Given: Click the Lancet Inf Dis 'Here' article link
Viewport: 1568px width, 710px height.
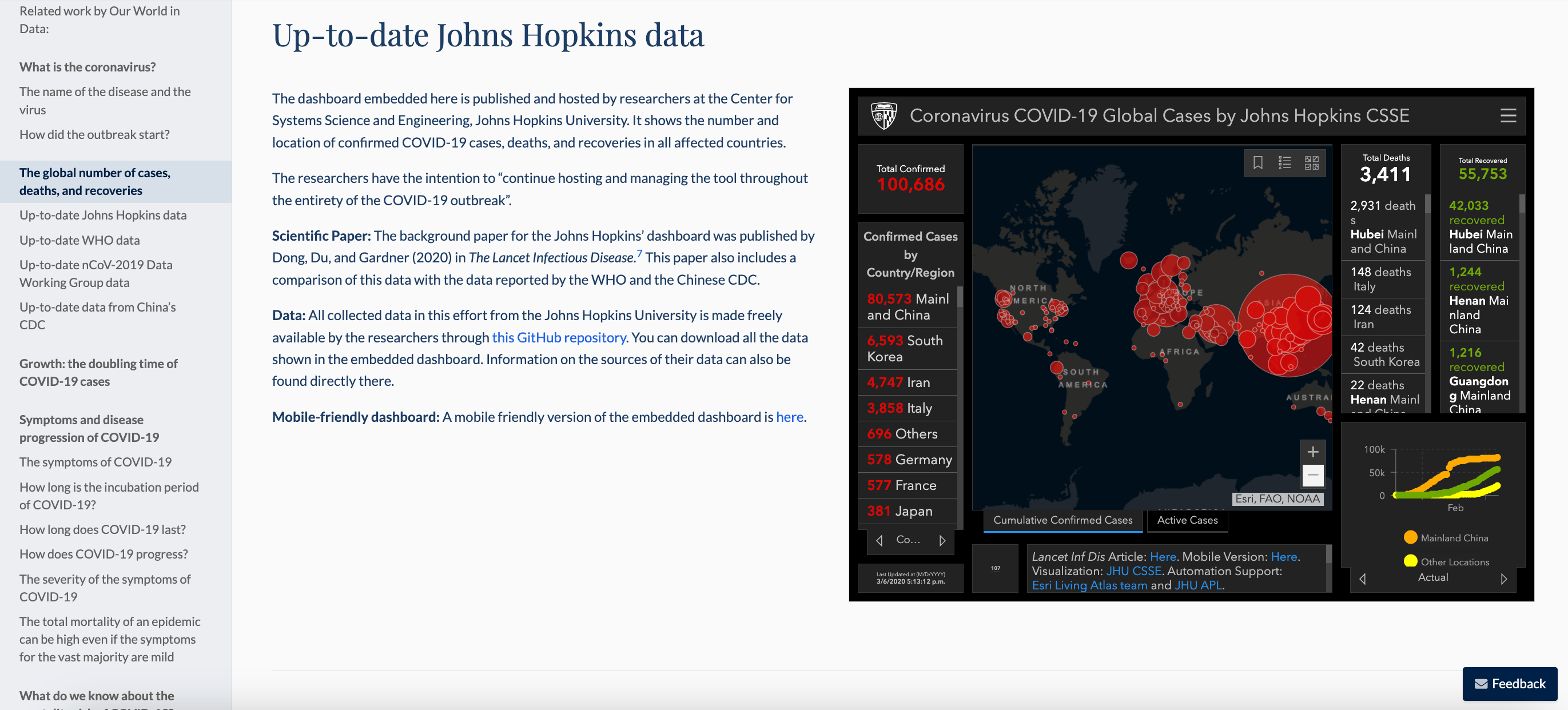Looking at the screenshot, I should 1163,556.
